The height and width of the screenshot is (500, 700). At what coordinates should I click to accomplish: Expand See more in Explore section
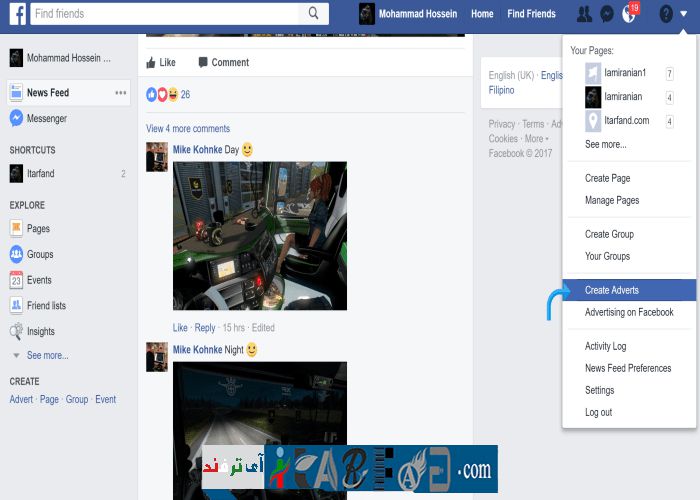[47, 355]
